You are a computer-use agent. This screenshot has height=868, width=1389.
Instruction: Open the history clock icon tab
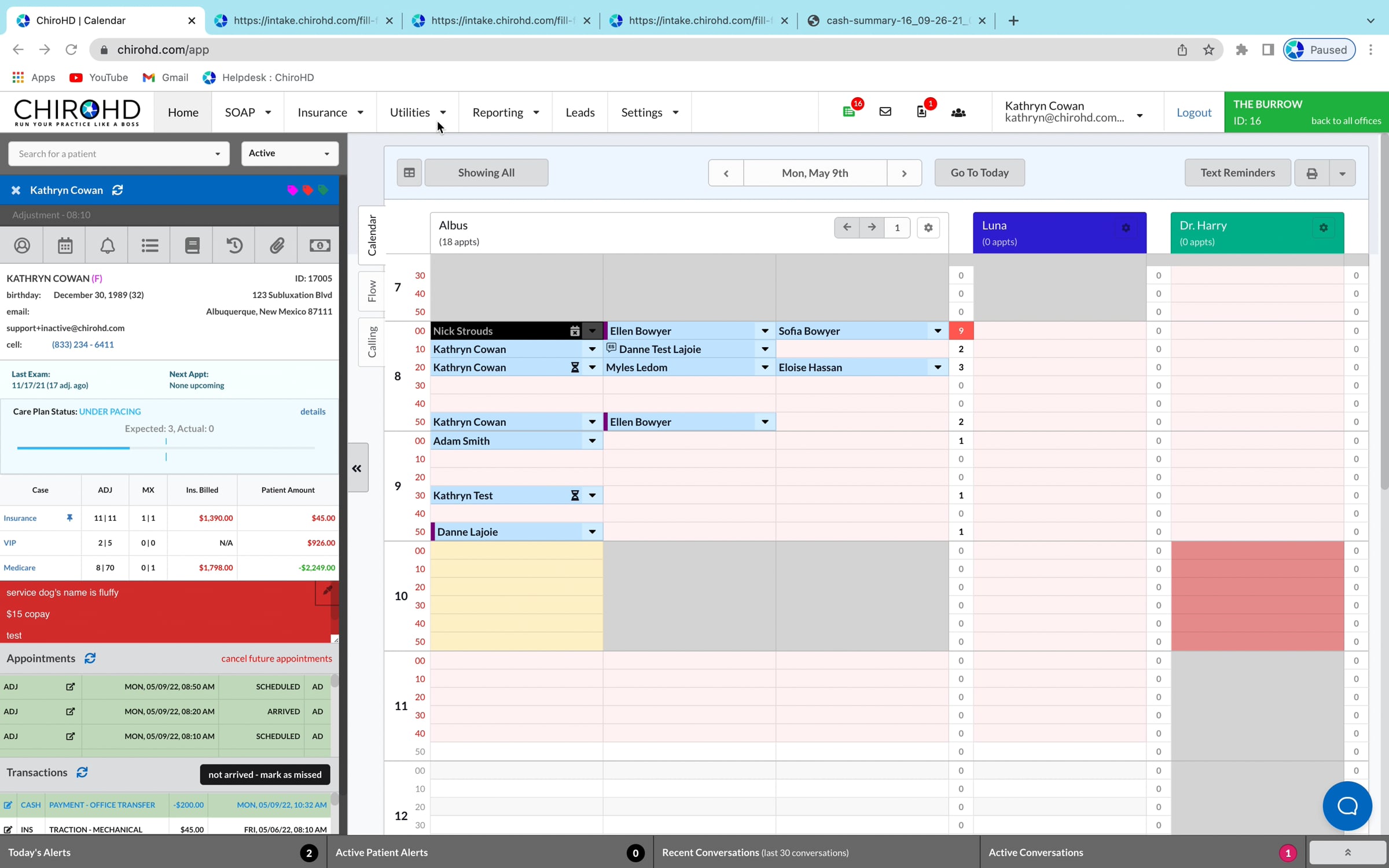point(234,245)
